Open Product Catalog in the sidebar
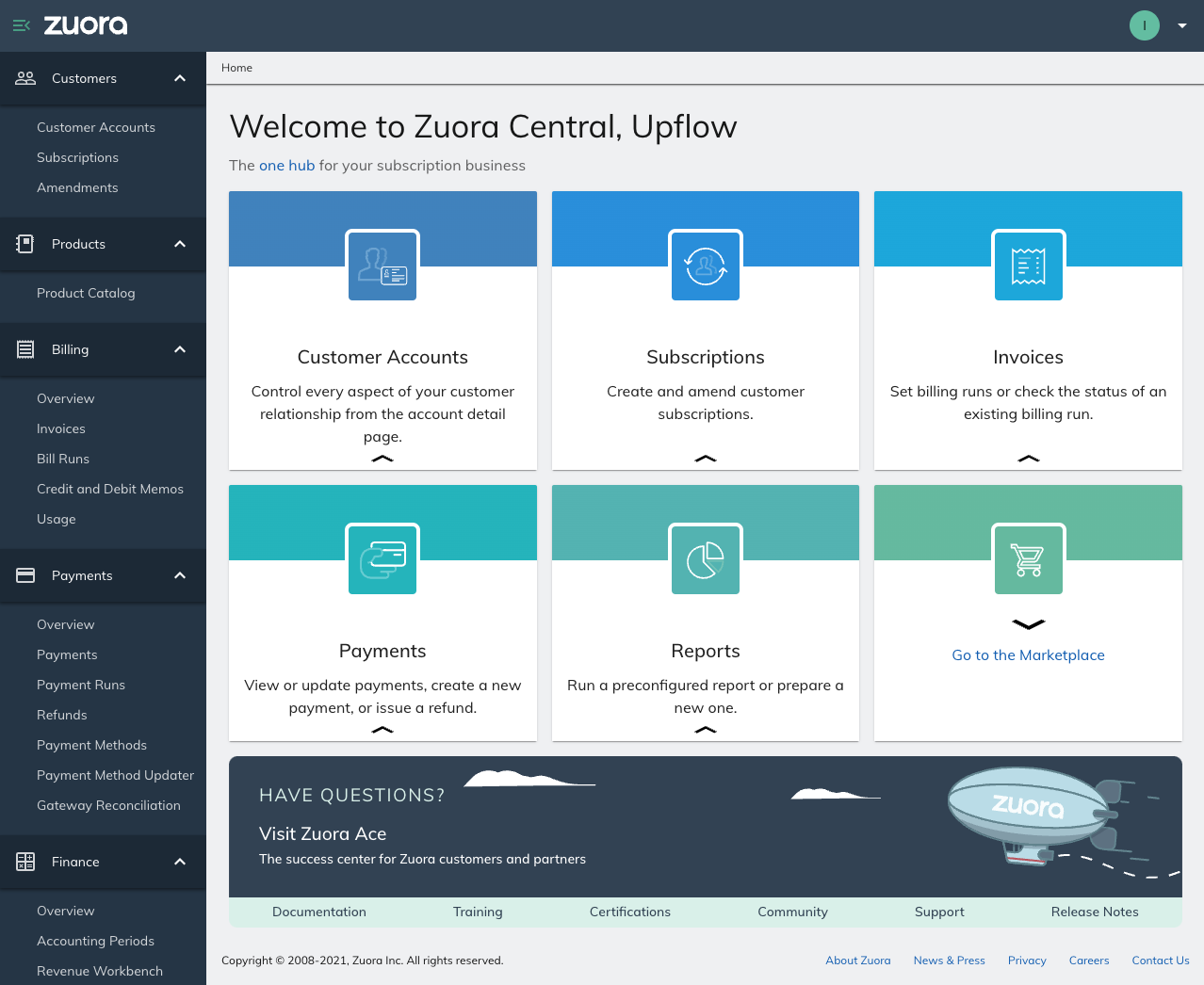The image size is (1204, 985). (86, 293)
